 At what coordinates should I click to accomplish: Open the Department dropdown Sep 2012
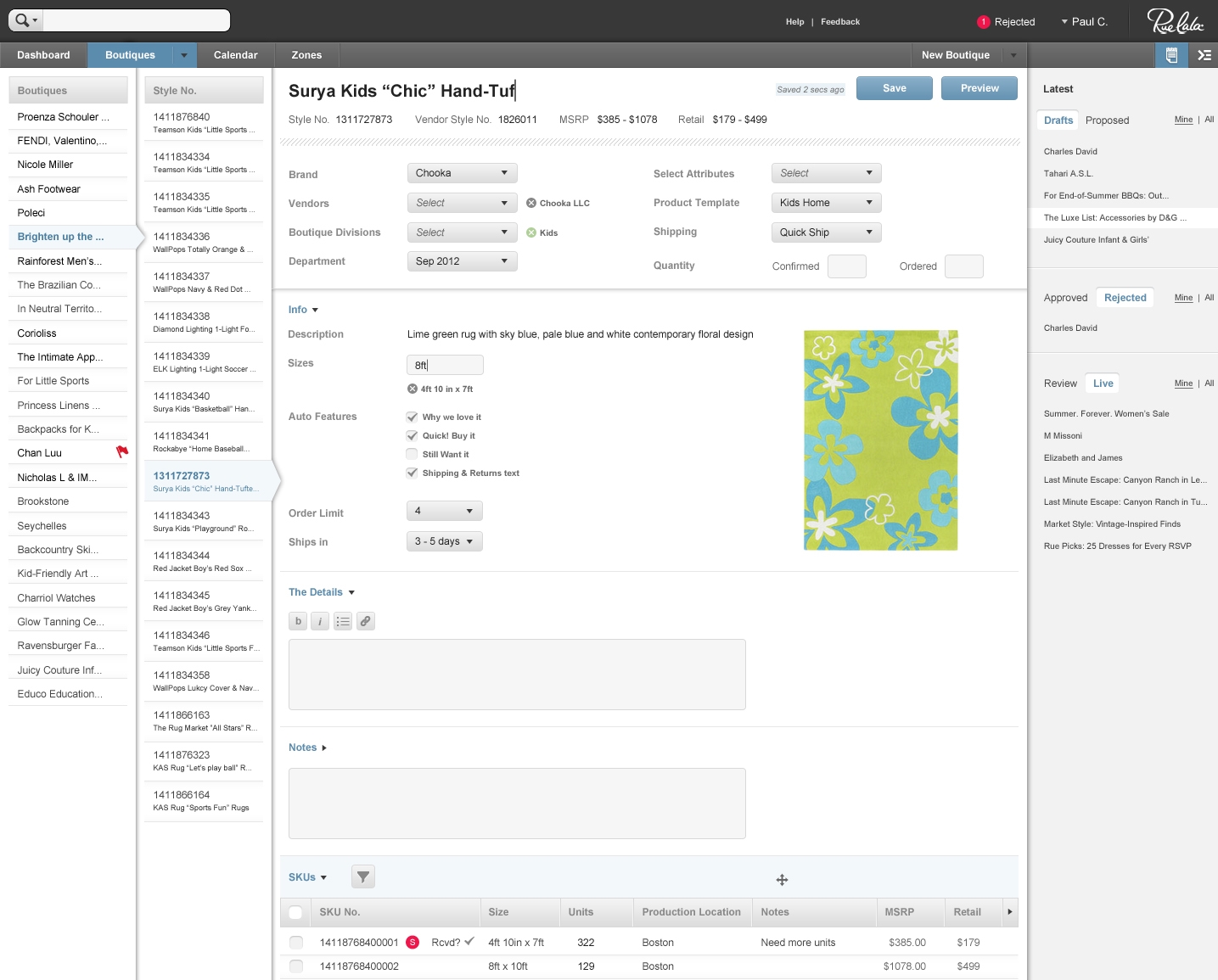(x=462, y=261)
